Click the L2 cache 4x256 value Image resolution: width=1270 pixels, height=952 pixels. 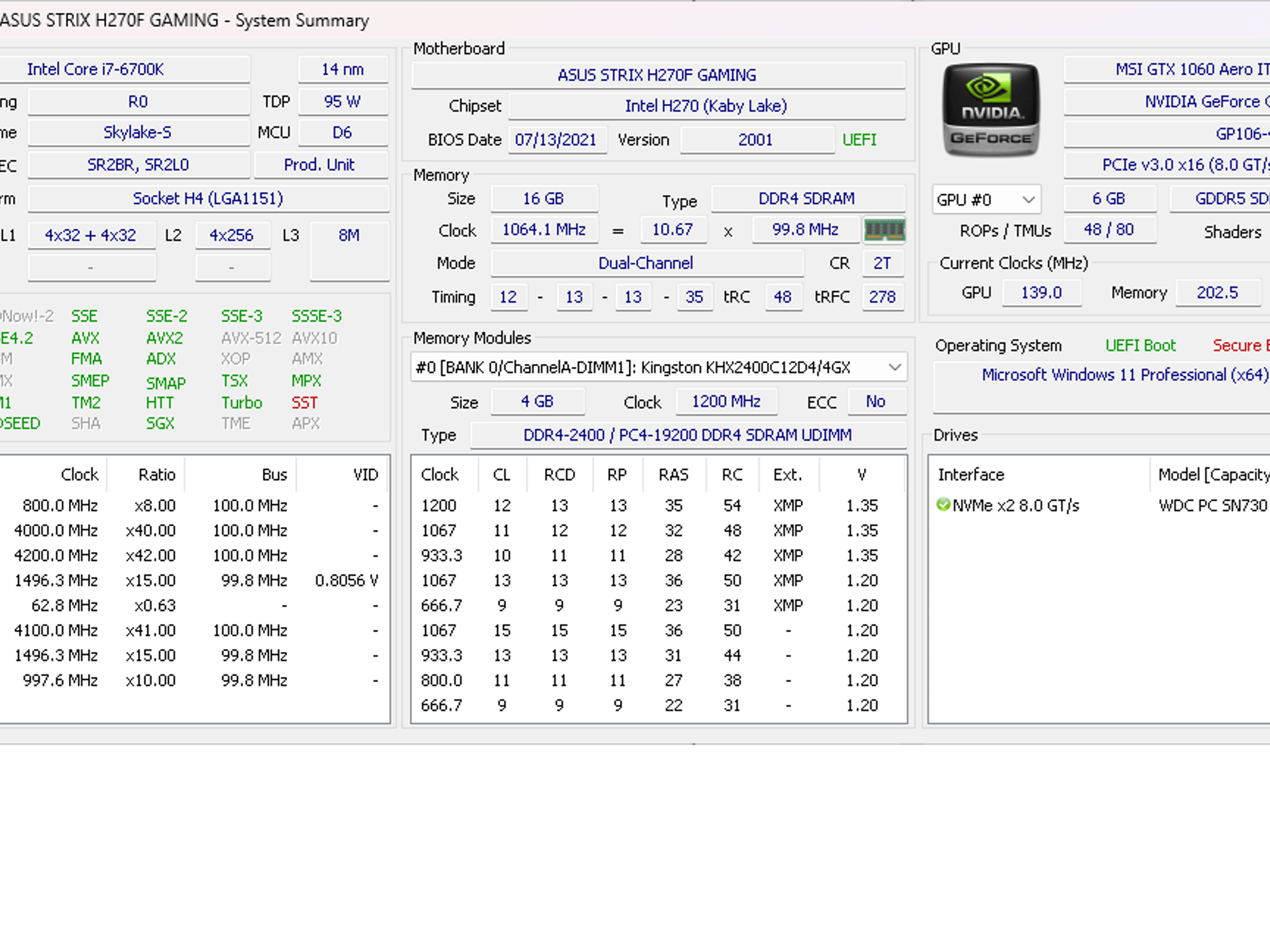tap(232, 236)
